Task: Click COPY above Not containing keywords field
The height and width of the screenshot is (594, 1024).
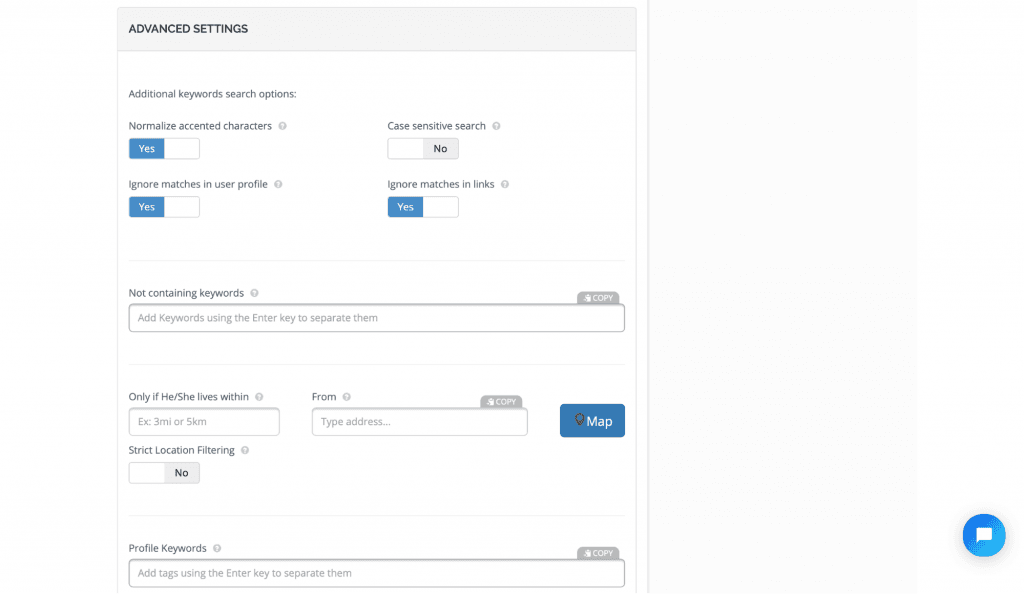Action: [598, 298]
